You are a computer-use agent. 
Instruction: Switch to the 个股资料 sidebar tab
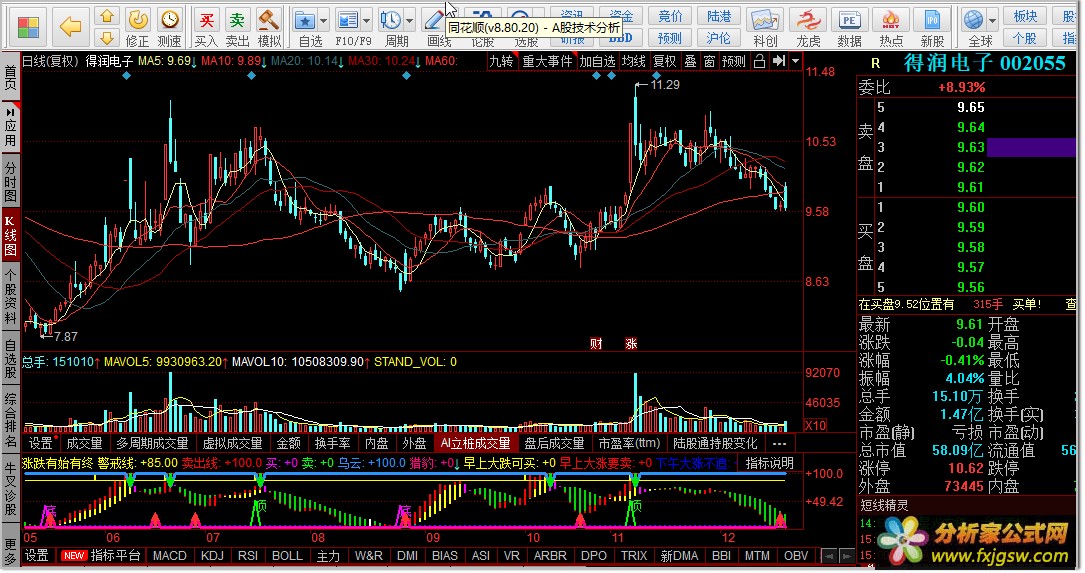click(10, 298)
